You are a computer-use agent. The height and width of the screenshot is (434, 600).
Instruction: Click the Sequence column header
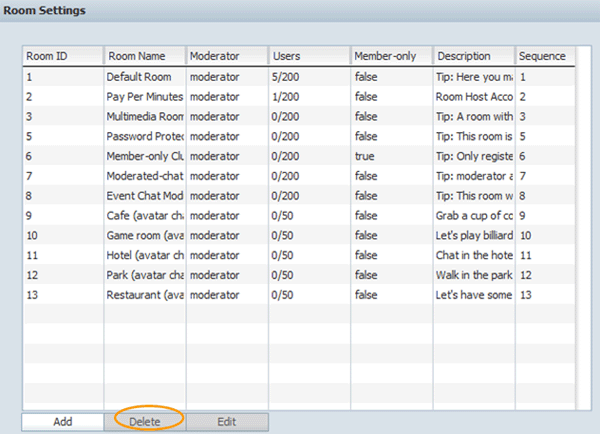click(x=545, y=56)
